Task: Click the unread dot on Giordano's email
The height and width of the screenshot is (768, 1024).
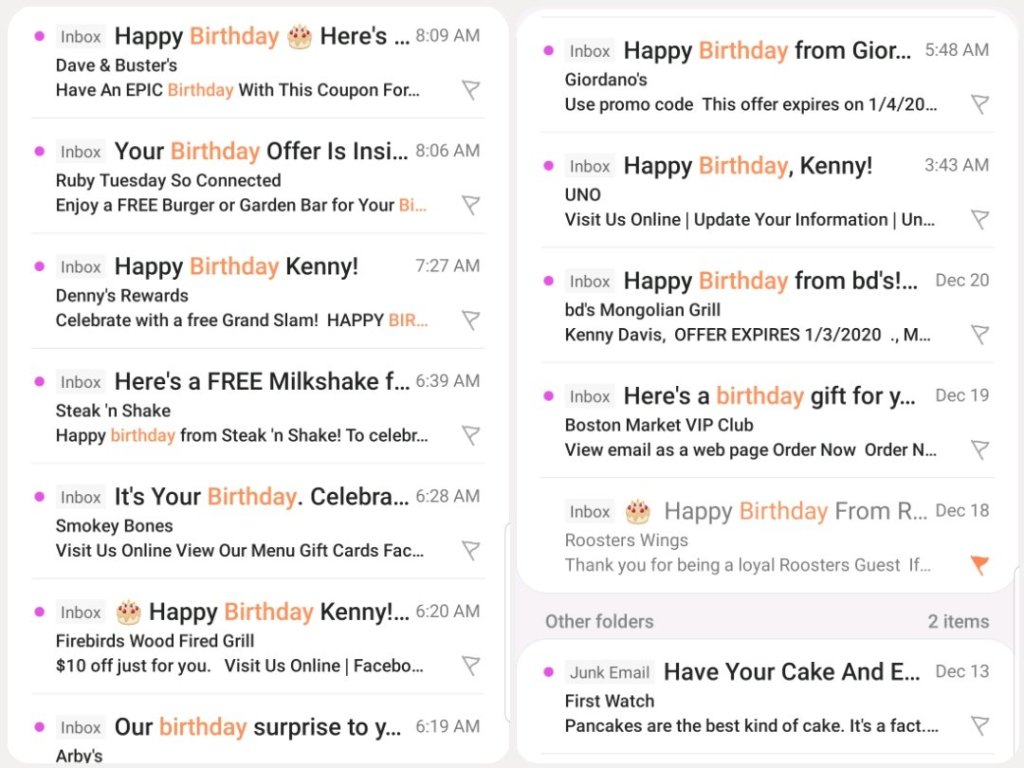Action: pos(548,50)
